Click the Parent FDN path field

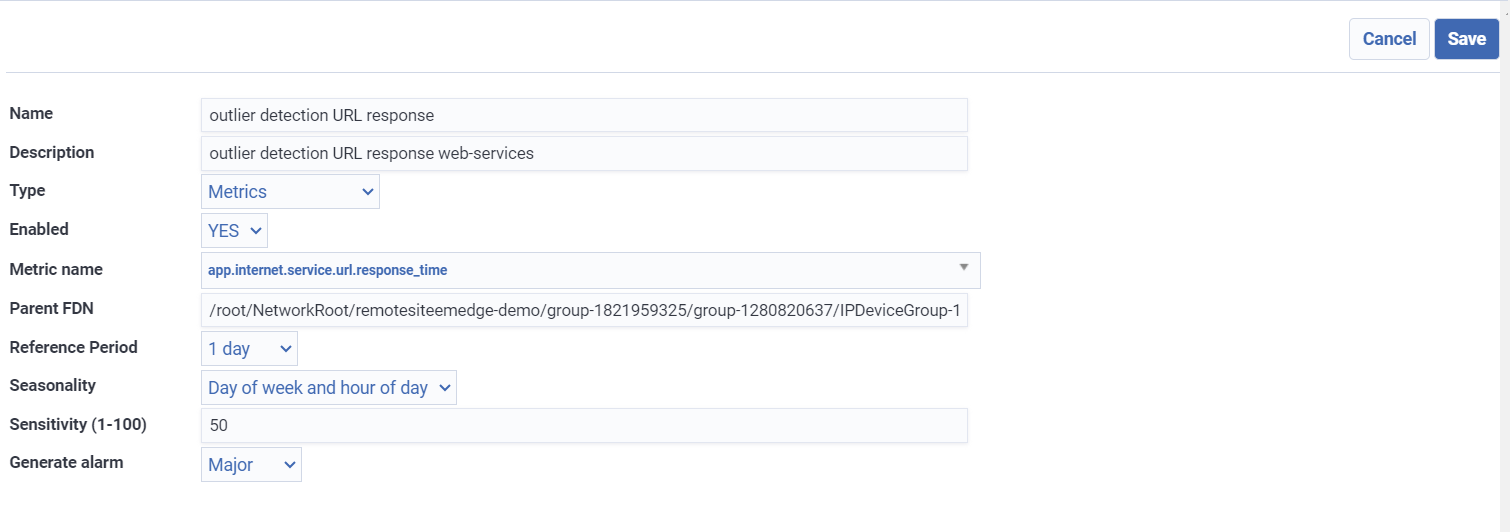pos(584,311)
